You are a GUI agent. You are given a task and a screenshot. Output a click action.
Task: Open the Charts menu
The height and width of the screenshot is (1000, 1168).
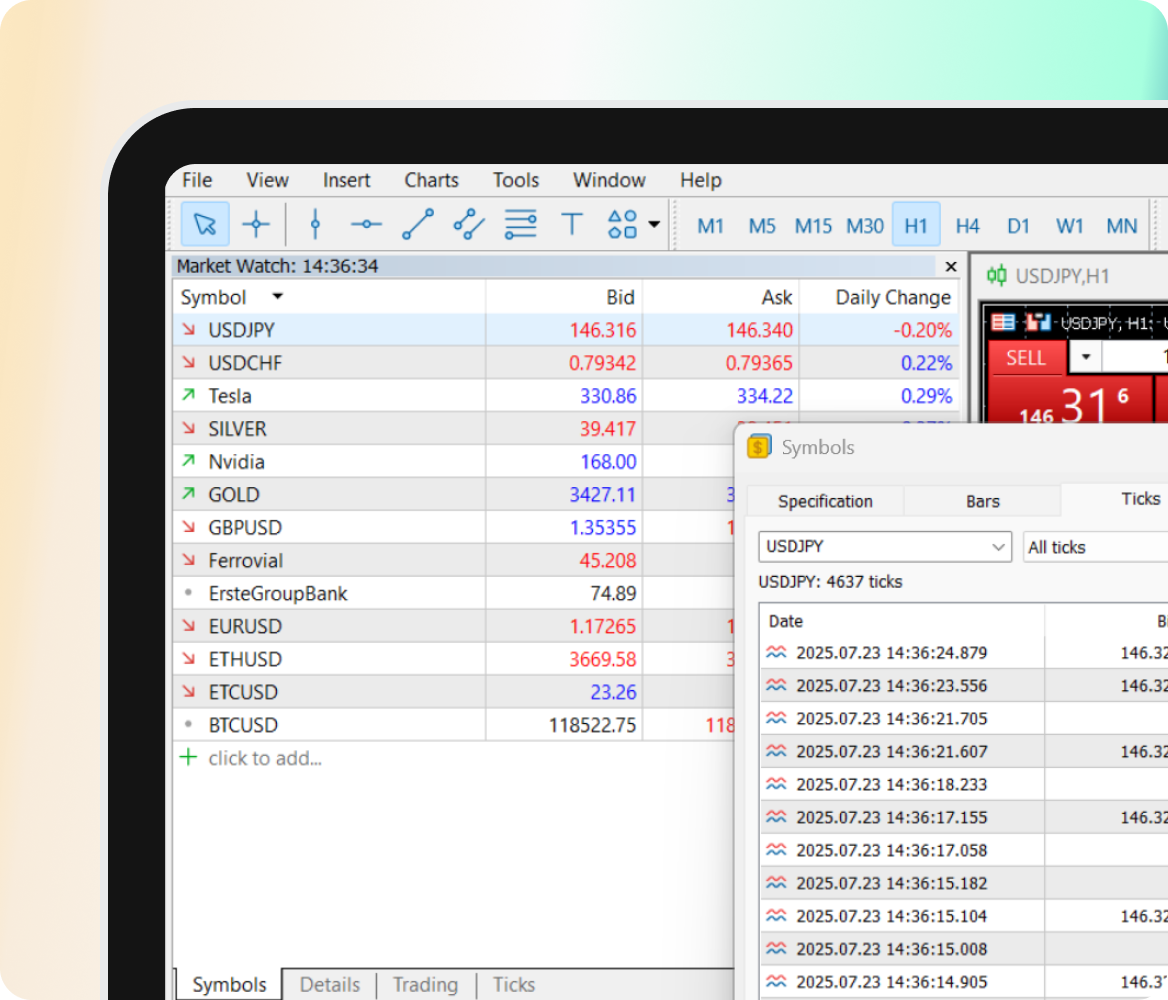(x=431, y=180)
